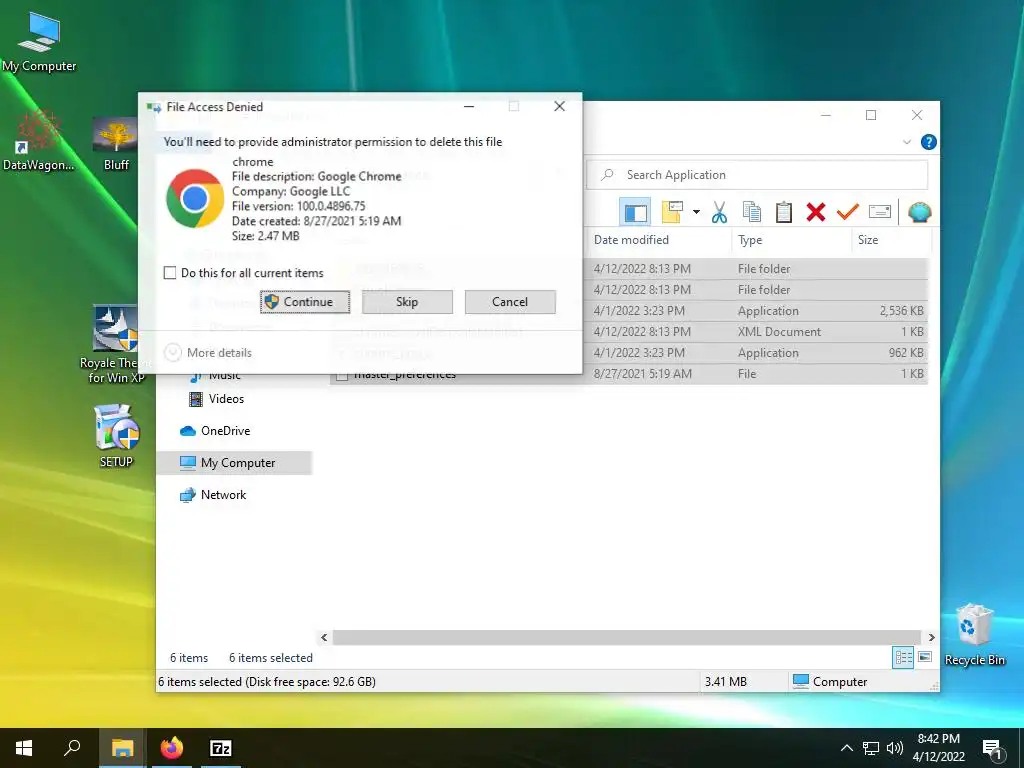The height and width of the screenshot is (768, 1024).
Task: Open the Recycle Bin on the desktop
Action: 974,635
